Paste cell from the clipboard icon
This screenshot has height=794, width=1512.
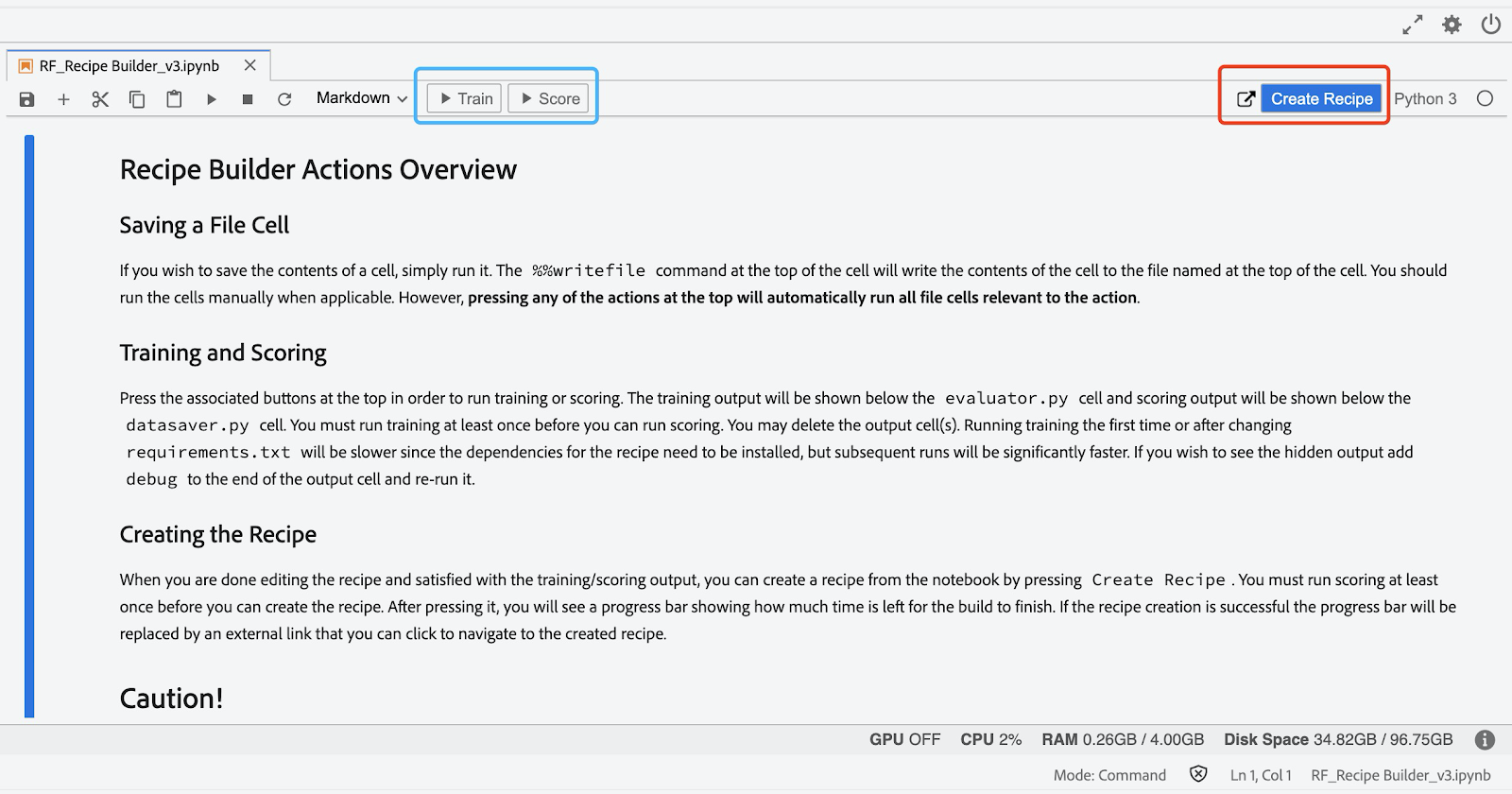point(174,98)
